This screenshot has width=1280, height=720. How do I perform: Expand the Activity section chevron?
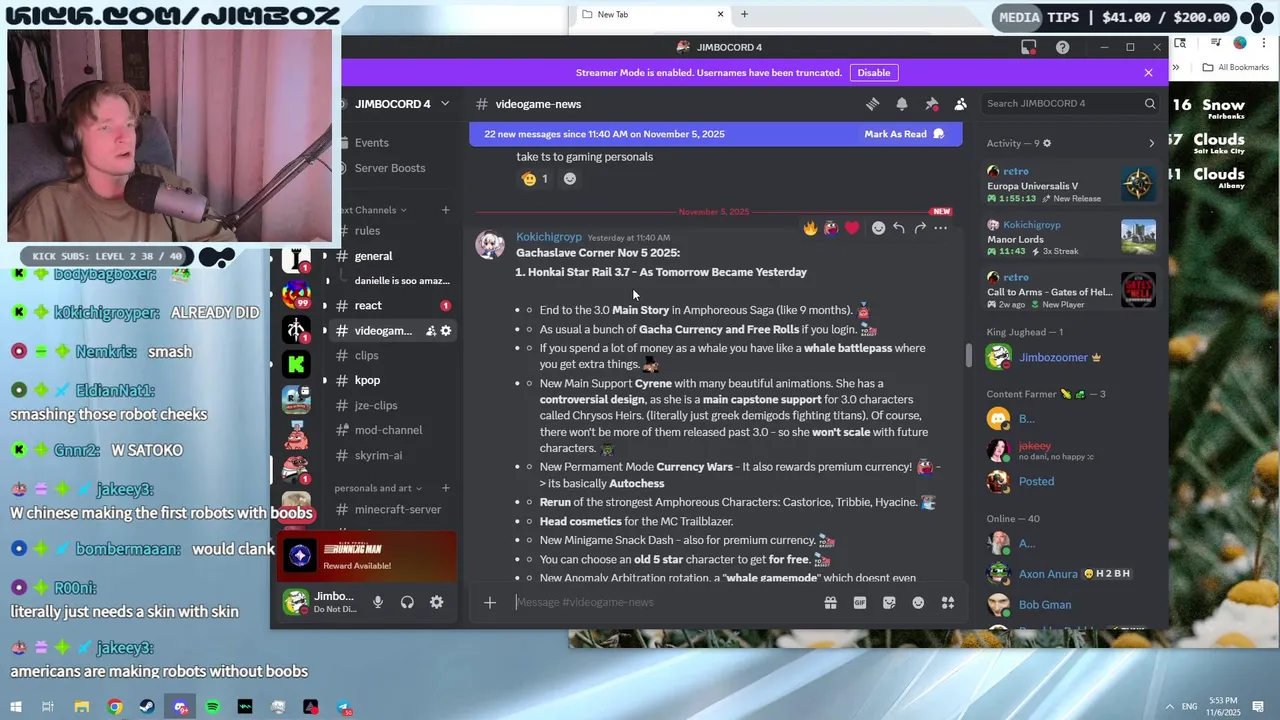(x=1151, y=143)
